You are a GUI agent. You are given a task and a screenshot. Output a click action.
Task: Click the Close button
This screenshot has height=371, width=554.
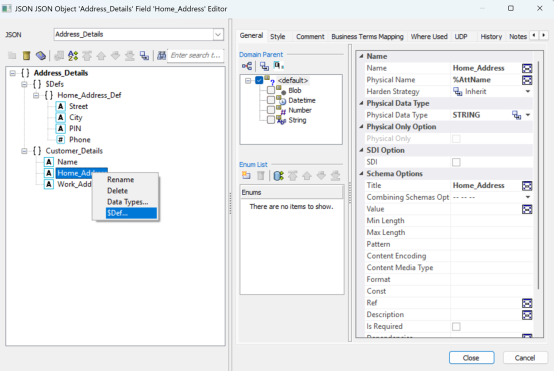(471, 358)
